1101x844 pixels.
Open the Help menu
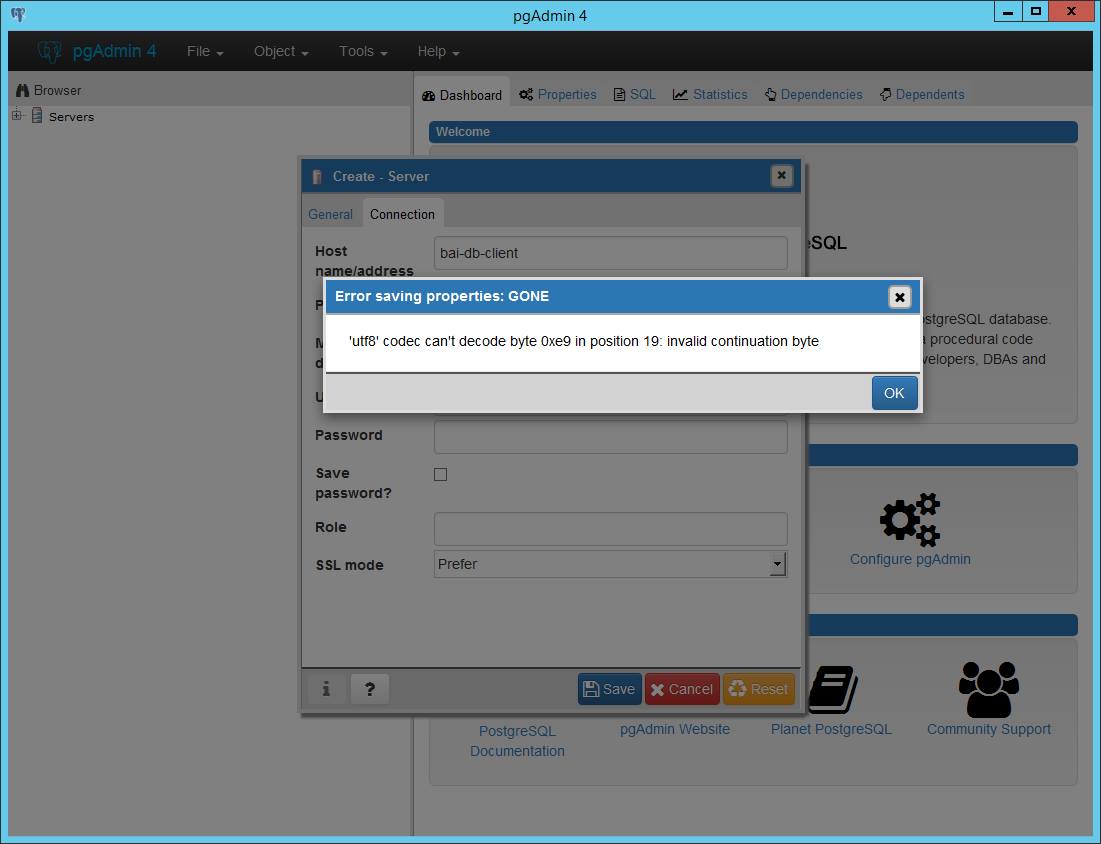click(x=438, y=51)
